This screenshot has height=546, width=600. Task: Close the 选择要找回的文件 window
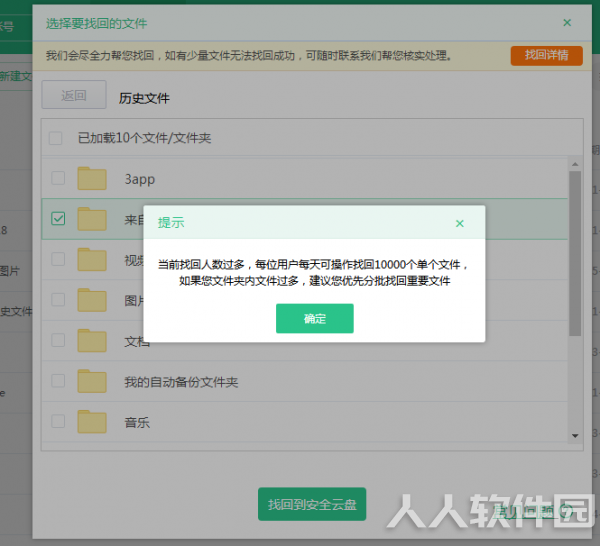(x=567, y=23)
